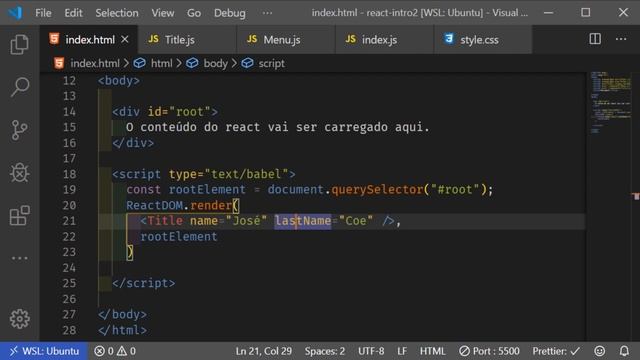Click querySelector on line 19
This screenshot has width=640, height=360.
(377, 190)
